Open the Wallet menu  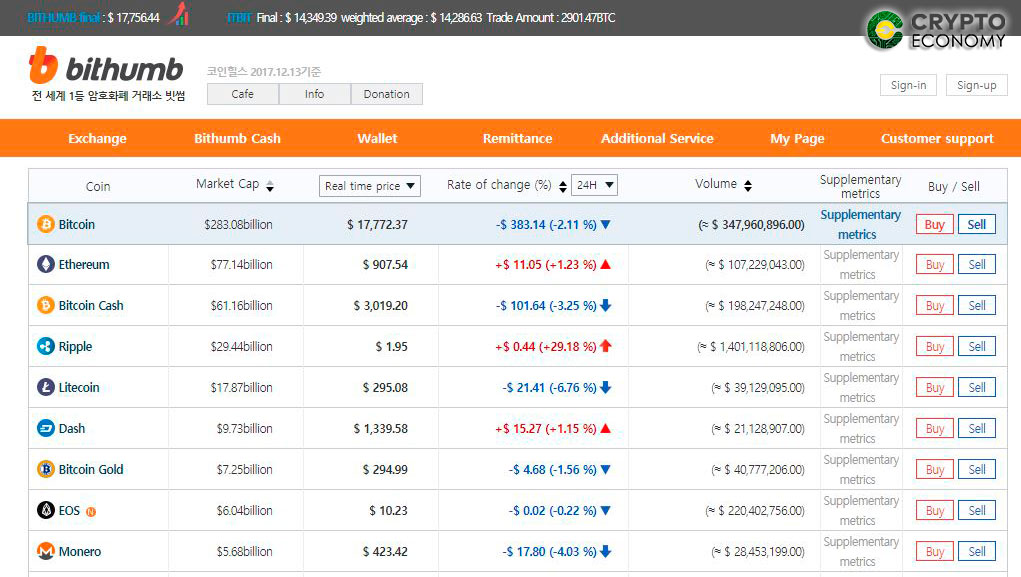[377, 138]
